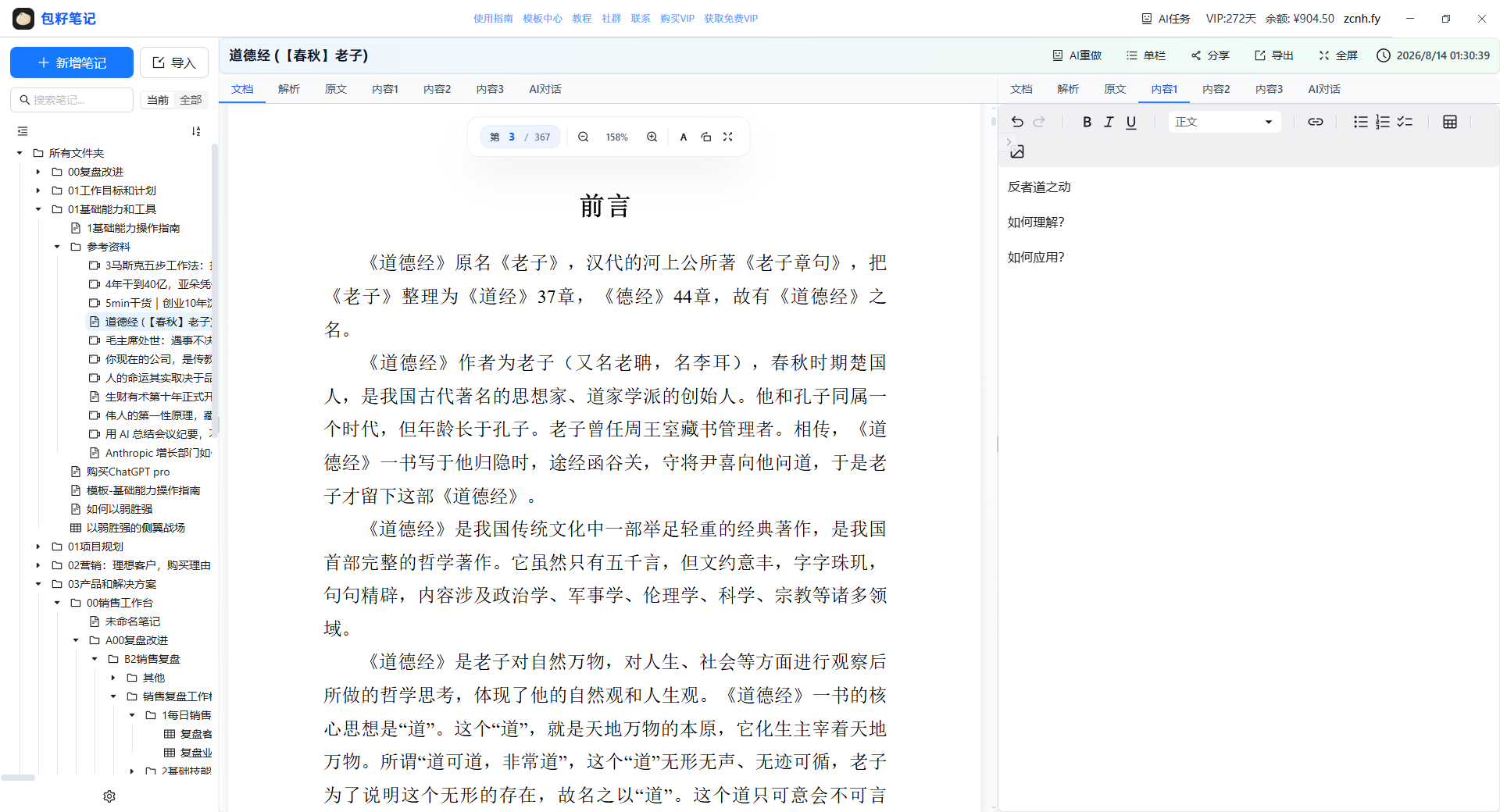Switch right pane to 内容2 tab

pyautogui.click(x=1216, y=89)
